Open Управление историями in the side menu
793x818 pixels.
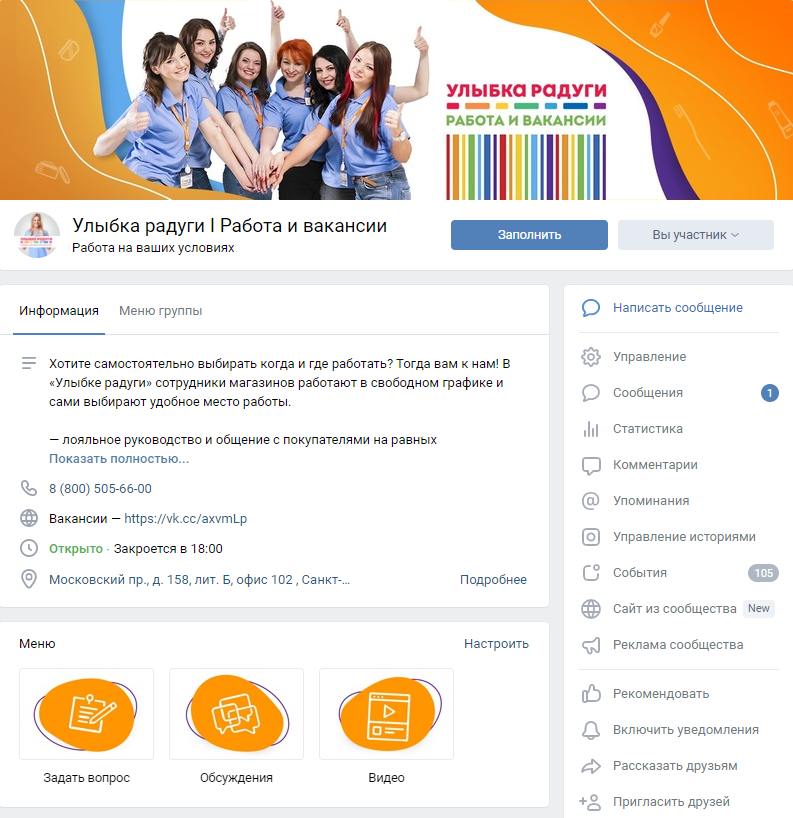(684, 537)
